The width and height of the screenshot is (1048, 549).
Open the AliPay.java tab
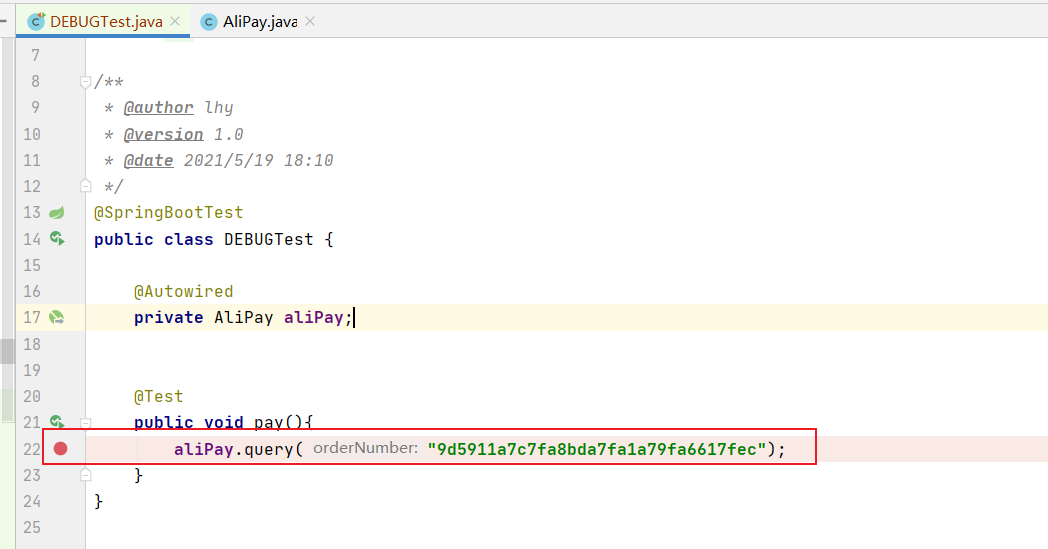(x=259, y=21)
